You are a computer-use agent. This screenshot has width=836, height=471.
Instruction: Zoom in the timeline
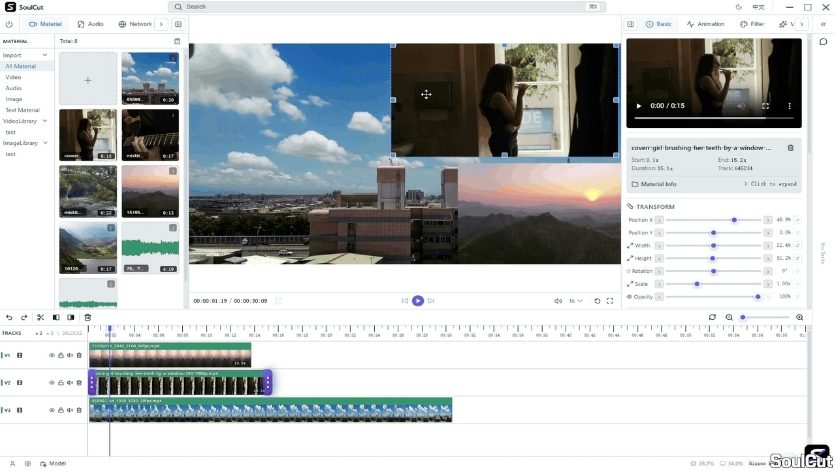[800, 317]
